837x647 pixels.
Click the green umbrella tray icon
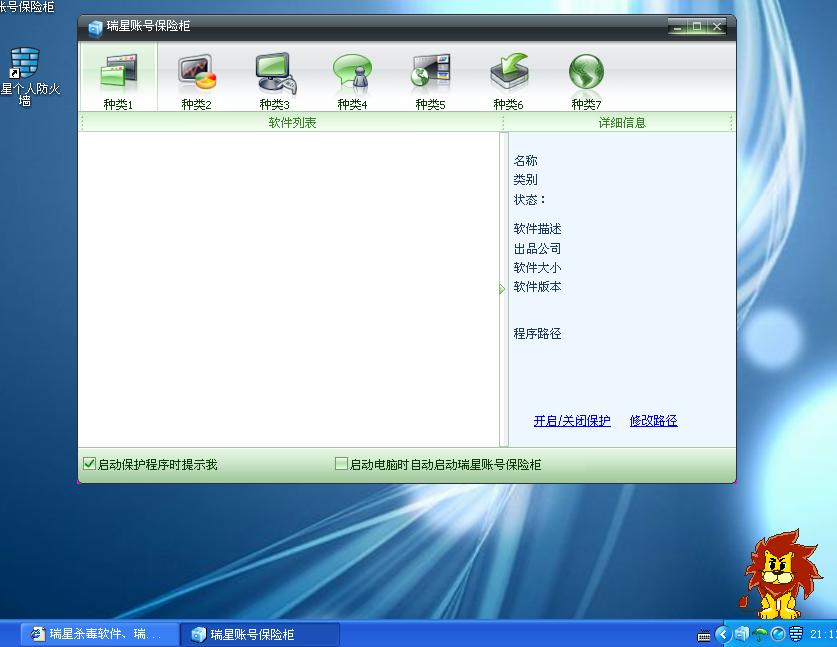coord(759,634)
